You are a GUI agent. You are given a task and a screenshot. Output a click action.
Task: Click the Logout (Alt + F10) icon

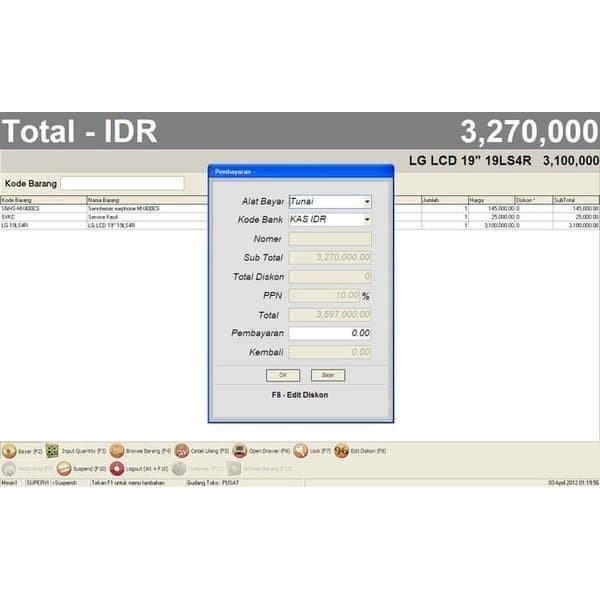[x=117, y=468]
